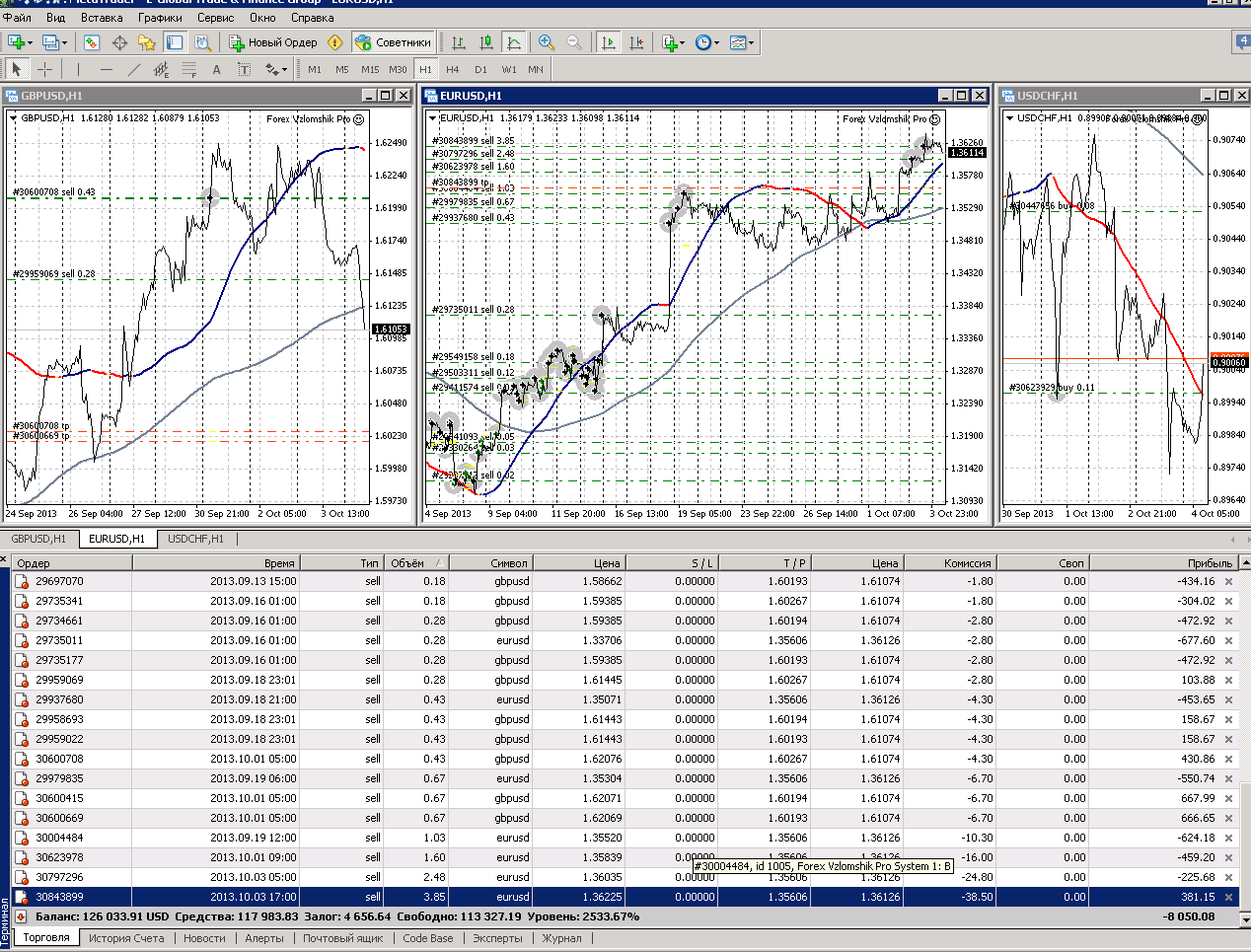Toggle the Terminal window icon

(175, 42)
